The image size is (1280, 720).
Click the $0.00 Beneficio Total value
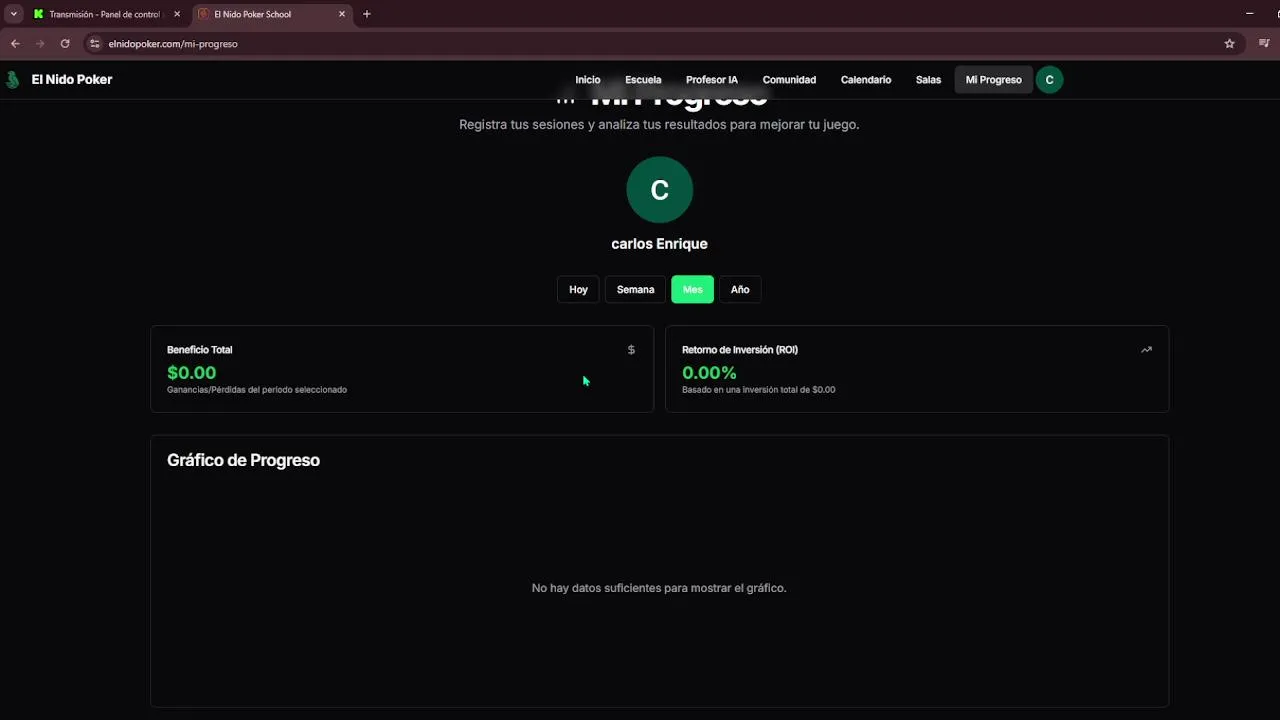click(191, 373)
